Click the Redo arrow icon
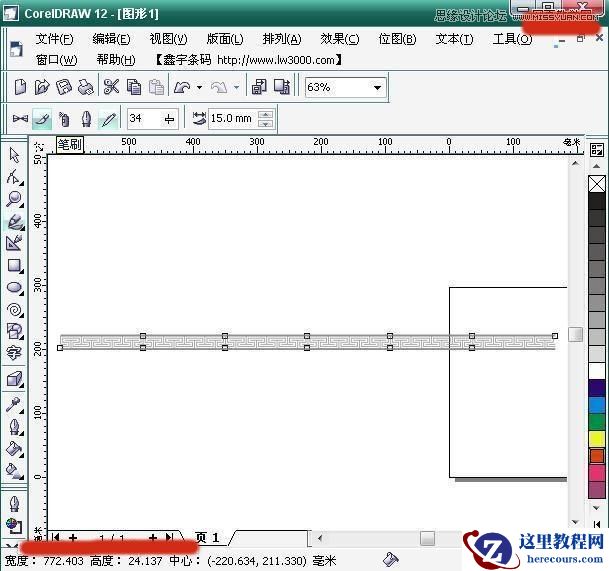The height and width of the screenshot is (571, 609). click(219, 87)
